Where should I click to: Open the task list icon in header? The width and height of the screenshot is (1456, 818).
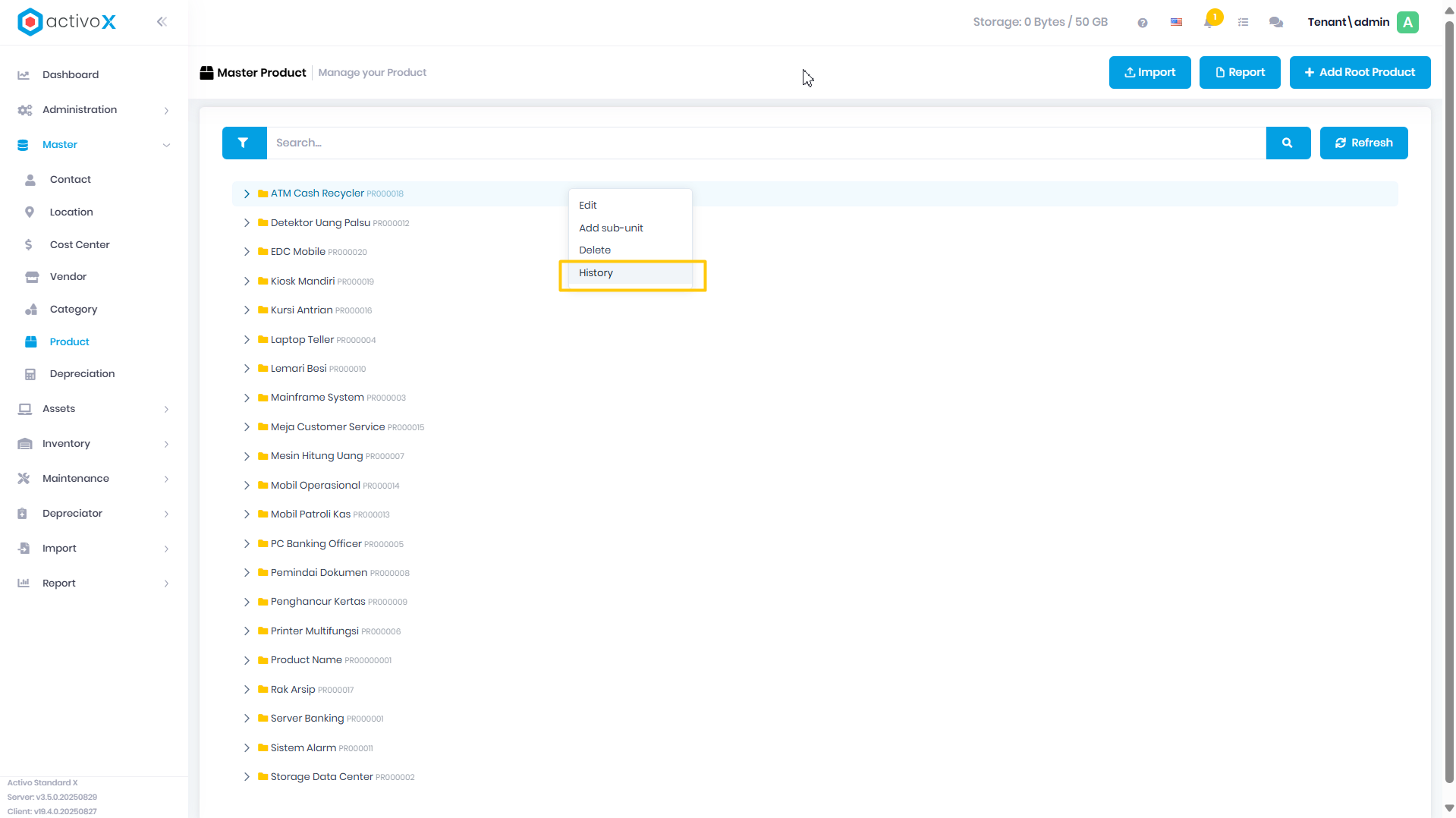pyautogui.click(x=1243, y=22)
